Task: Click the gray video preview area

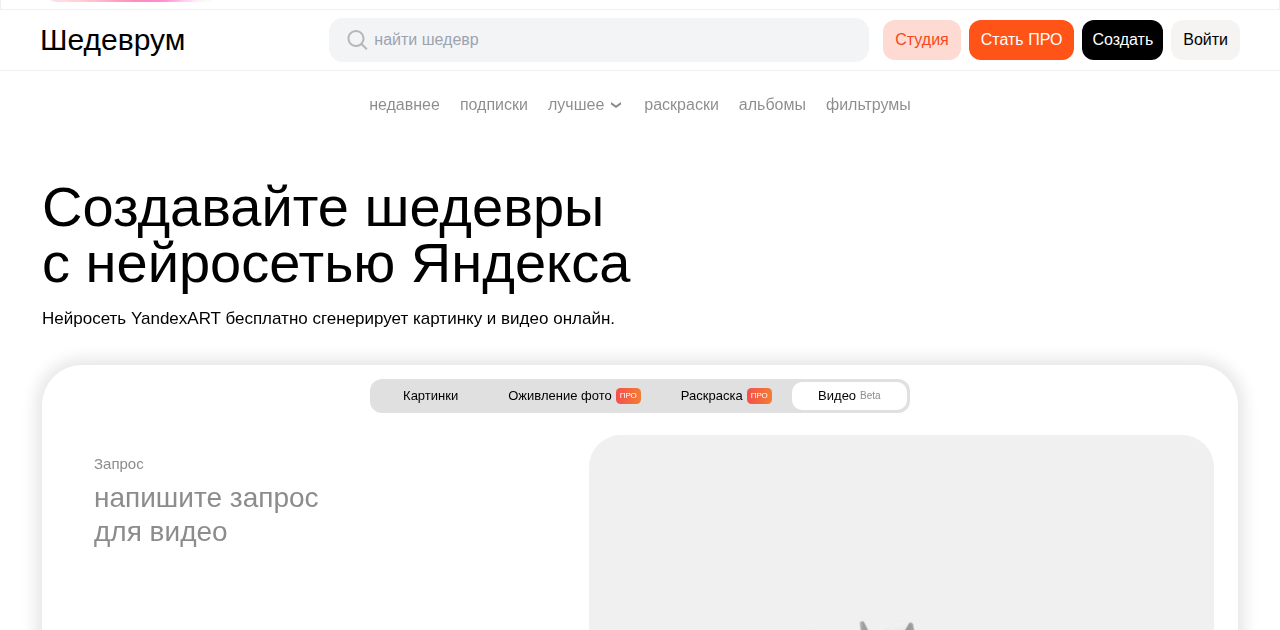Action: 901,533
